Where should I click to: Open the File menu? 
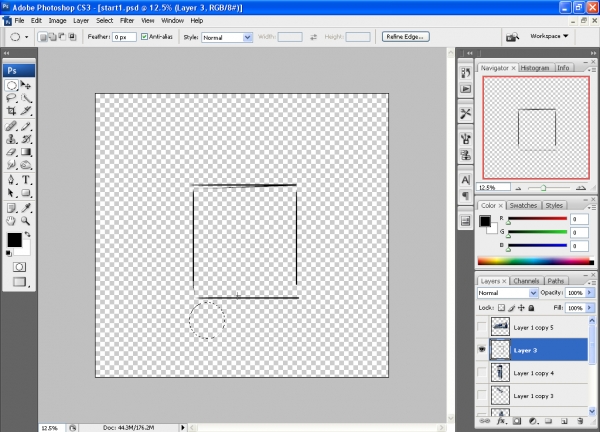(x=19, y=21)
